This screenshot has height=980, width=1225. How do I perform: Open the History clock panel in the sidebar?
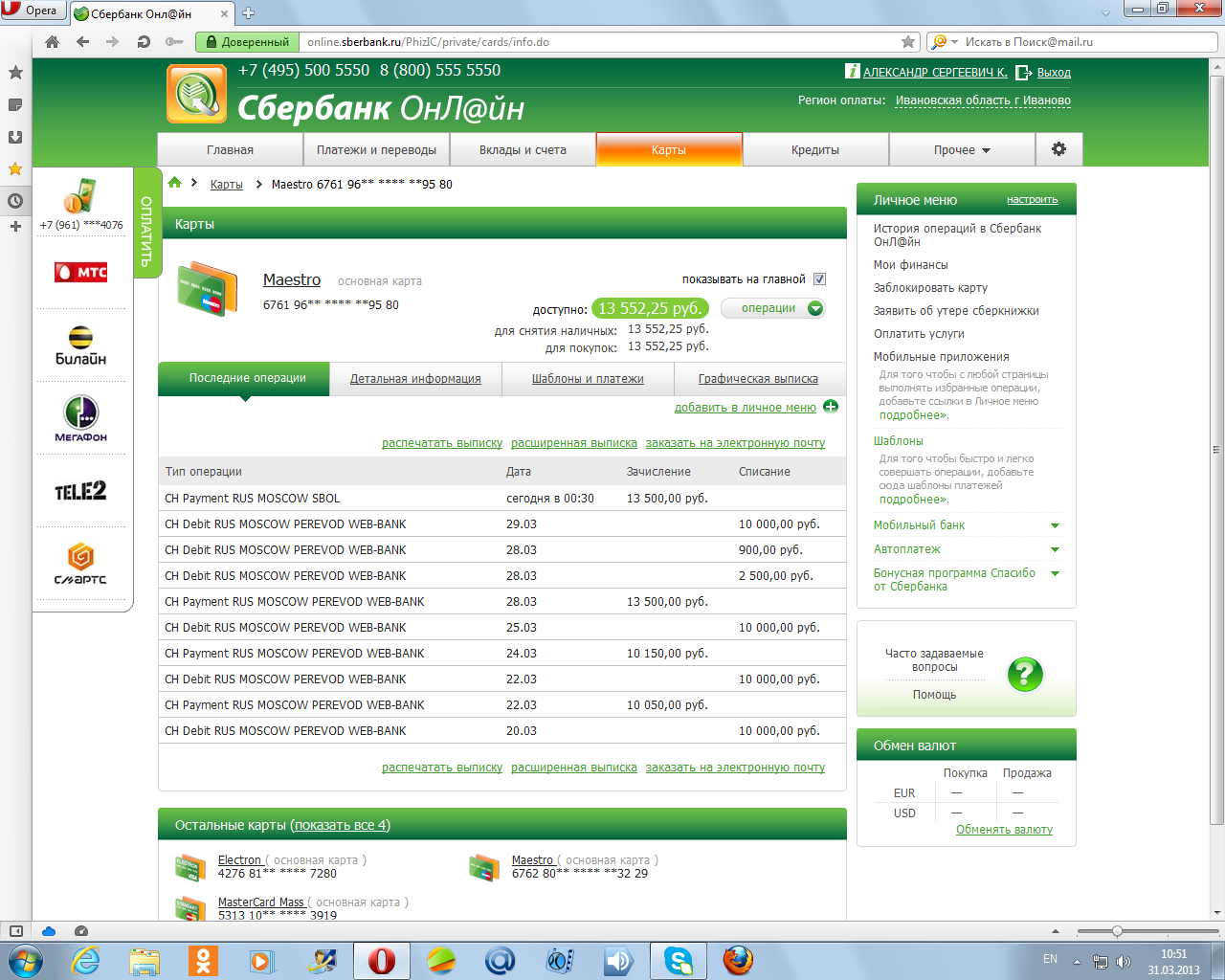point(15,201)
